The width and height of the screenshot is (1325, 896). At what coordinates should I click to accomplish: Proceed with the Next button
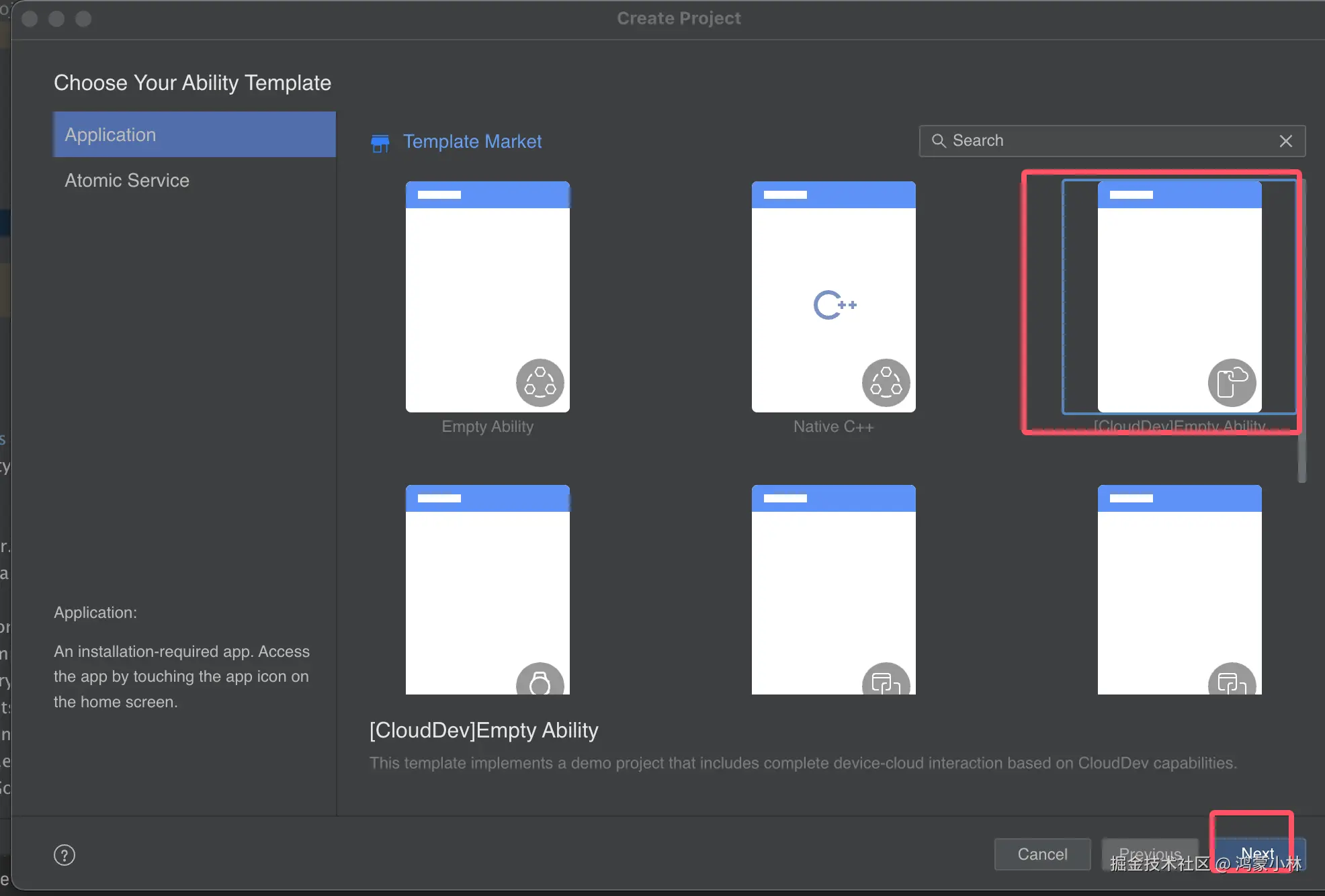pos(1257,853)
